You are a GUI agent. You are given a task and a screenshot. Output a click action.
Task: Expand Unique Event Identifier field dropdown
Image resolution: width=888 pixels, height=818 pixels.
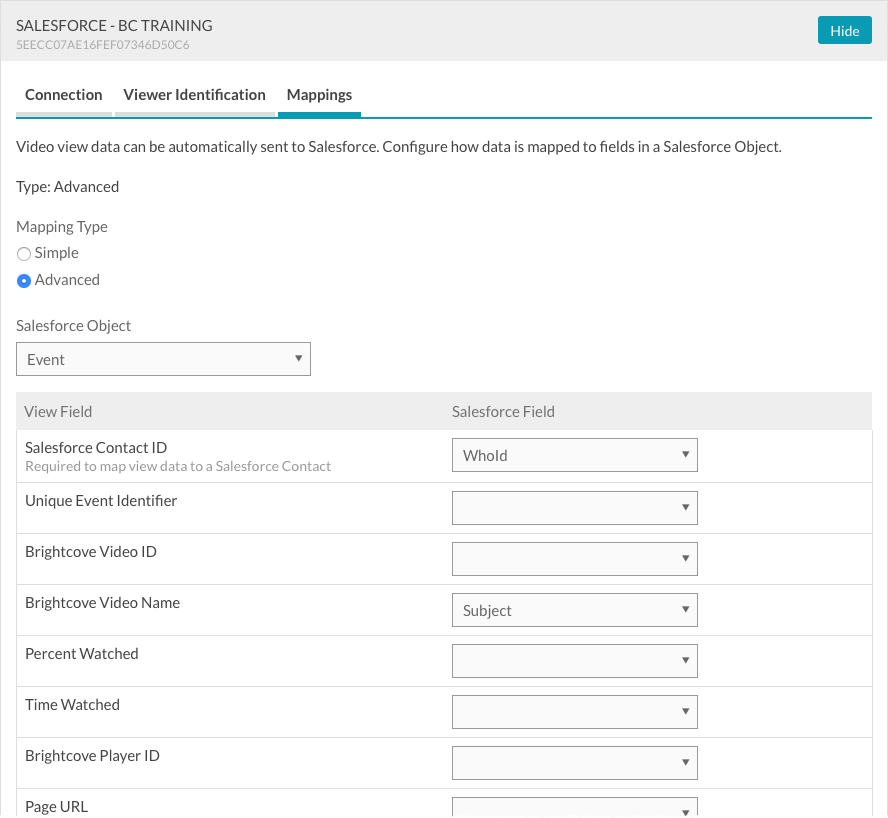574,507
